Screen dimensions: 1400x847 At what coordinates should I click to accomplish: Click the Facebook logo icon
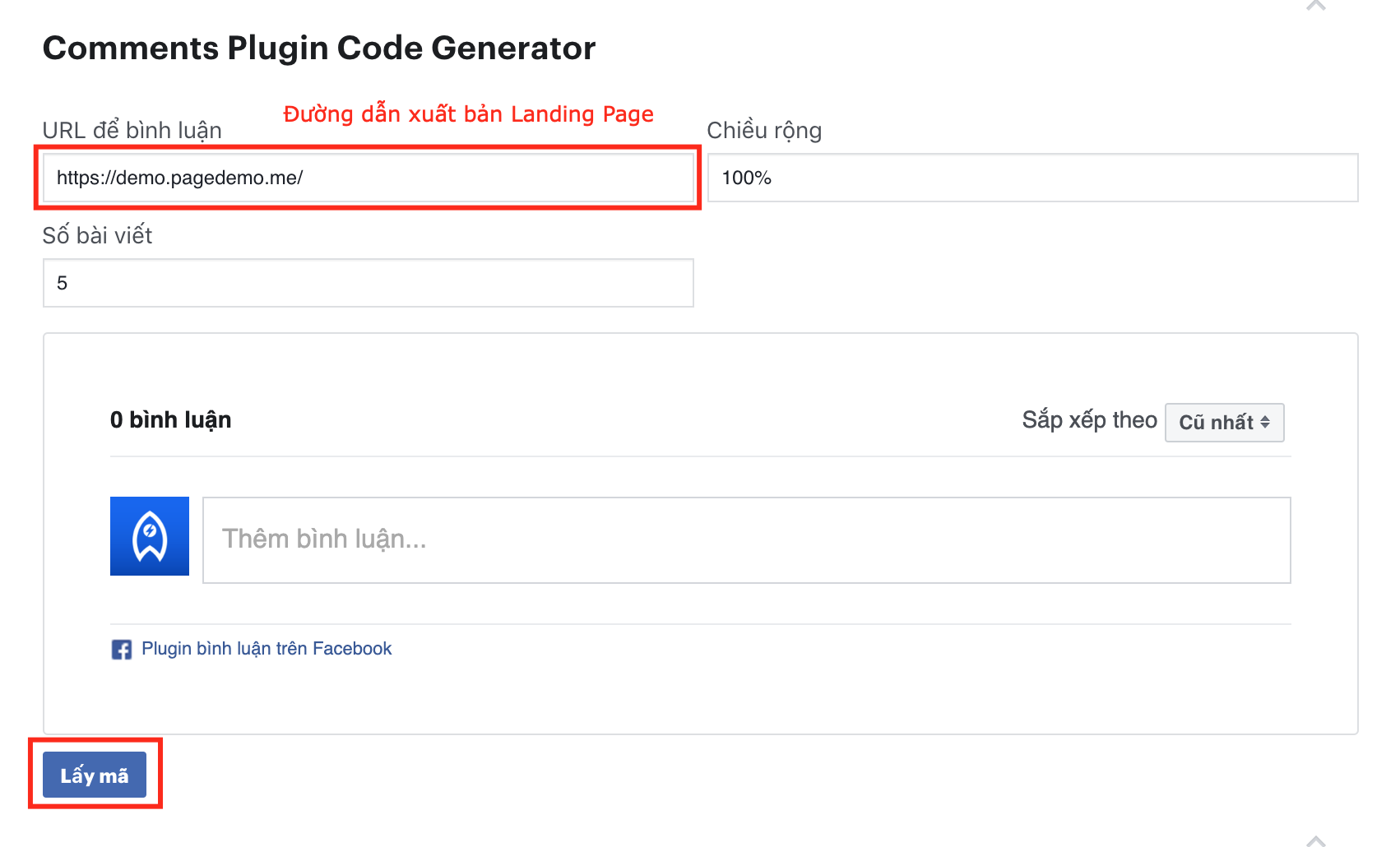(122, 650)
